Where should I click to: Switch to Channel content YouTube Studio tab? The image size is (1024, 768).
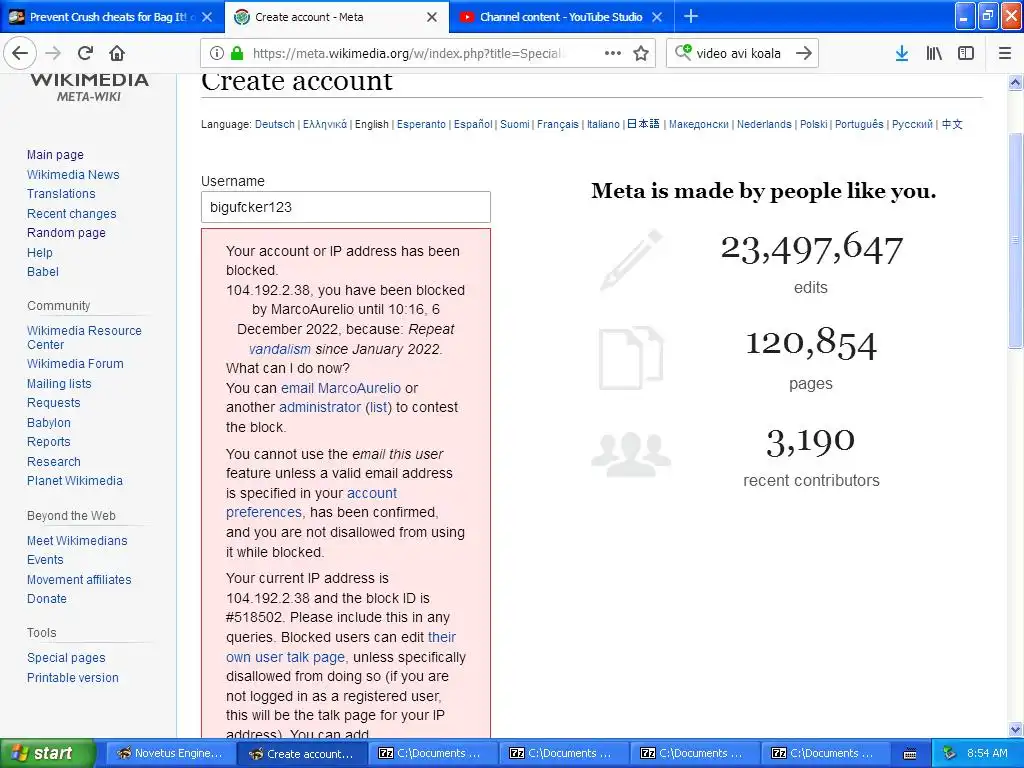point(561,17)
